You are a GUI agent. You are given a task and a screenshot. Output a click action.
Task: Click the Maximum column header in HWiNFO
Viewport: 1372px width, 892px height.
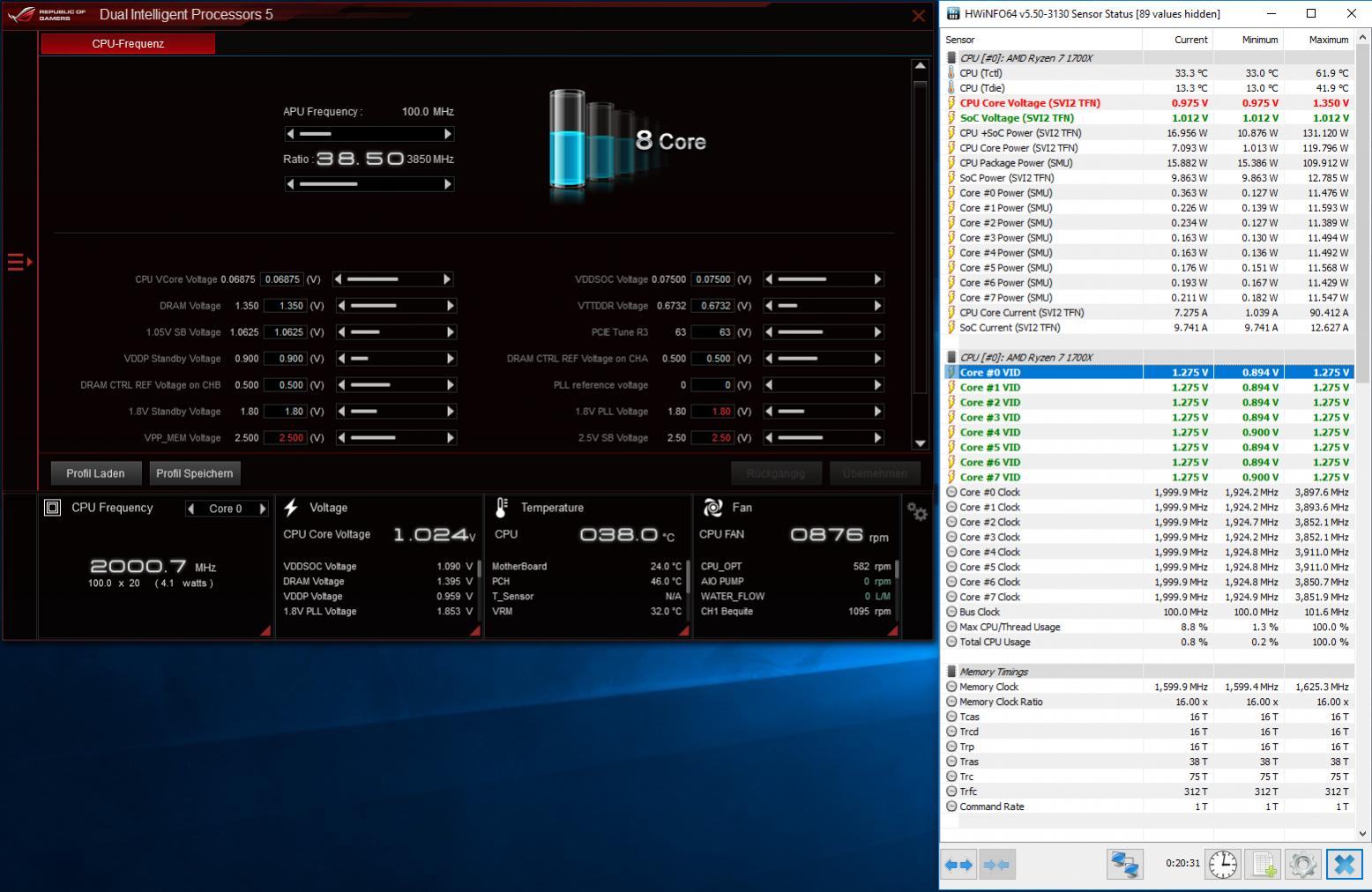coord(1318,40)
